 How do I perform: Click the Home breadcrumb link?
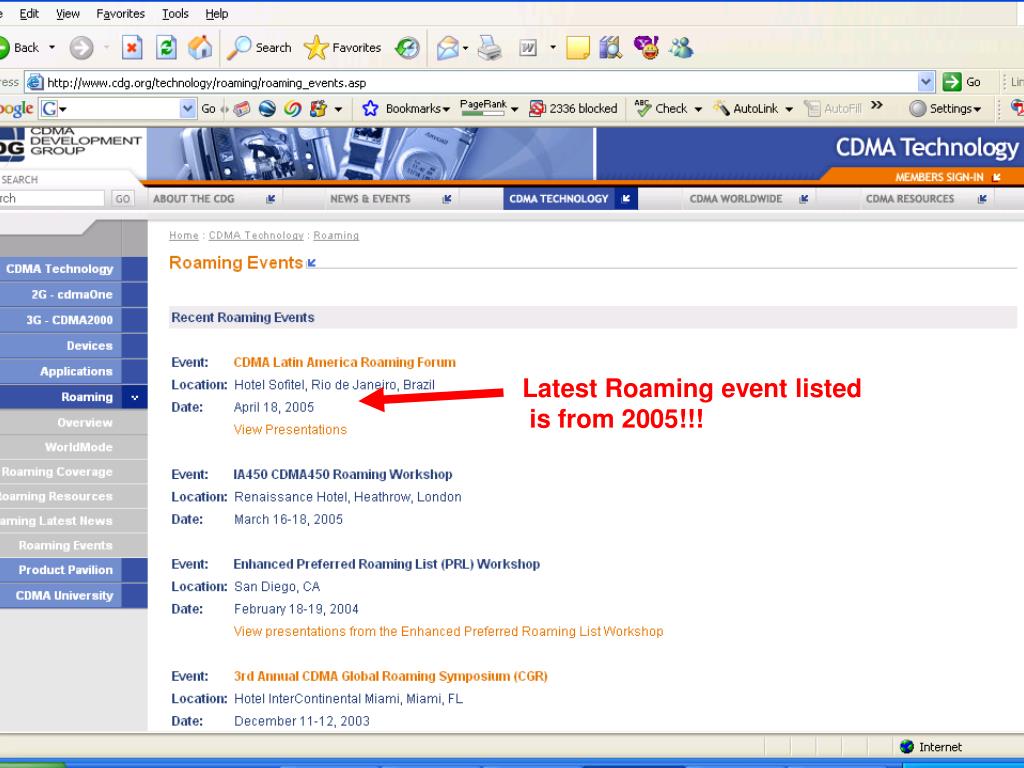point(184,236)
